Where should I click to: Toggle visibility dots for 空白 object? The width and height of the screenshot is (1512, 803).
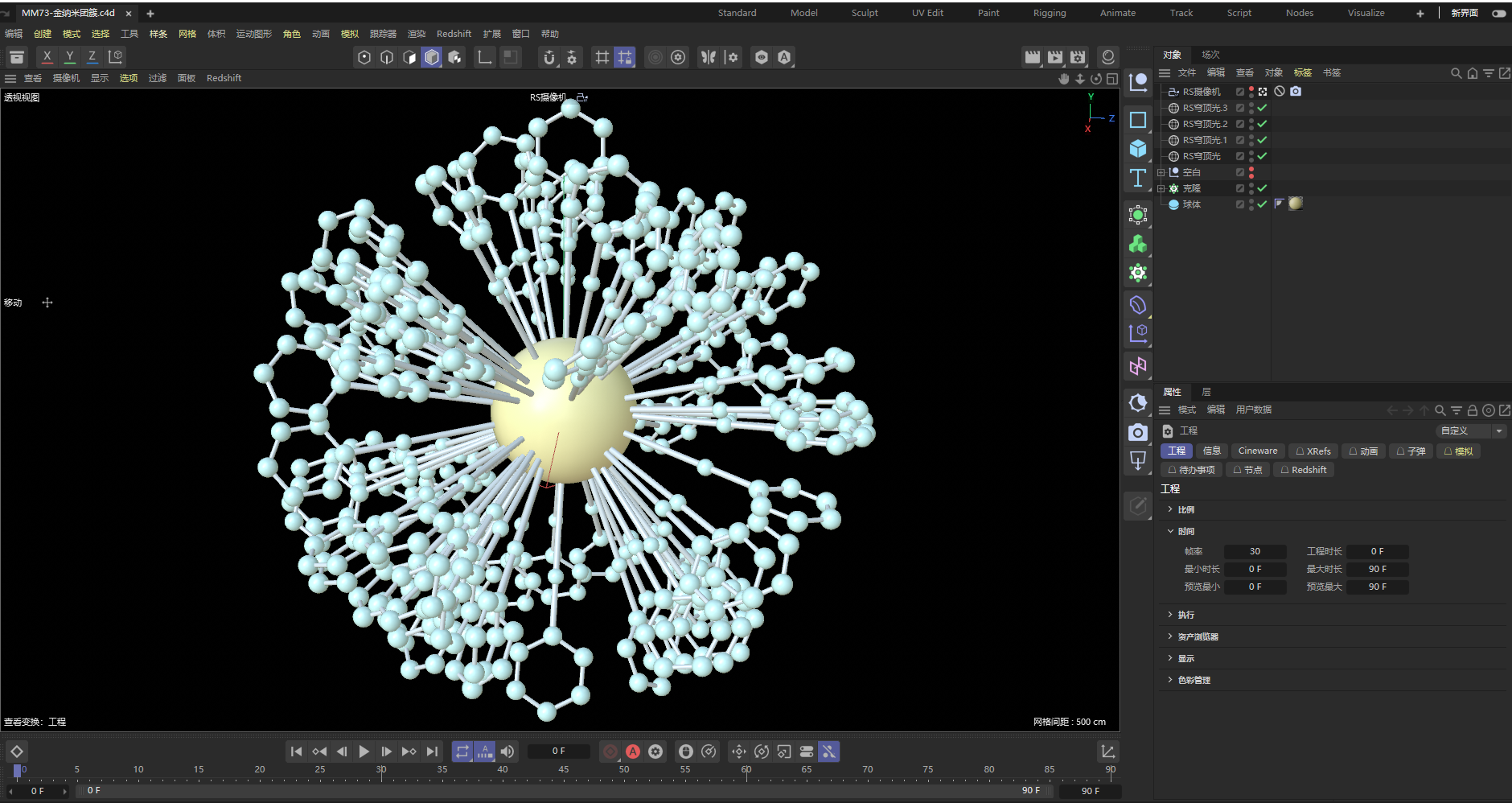1251,172
